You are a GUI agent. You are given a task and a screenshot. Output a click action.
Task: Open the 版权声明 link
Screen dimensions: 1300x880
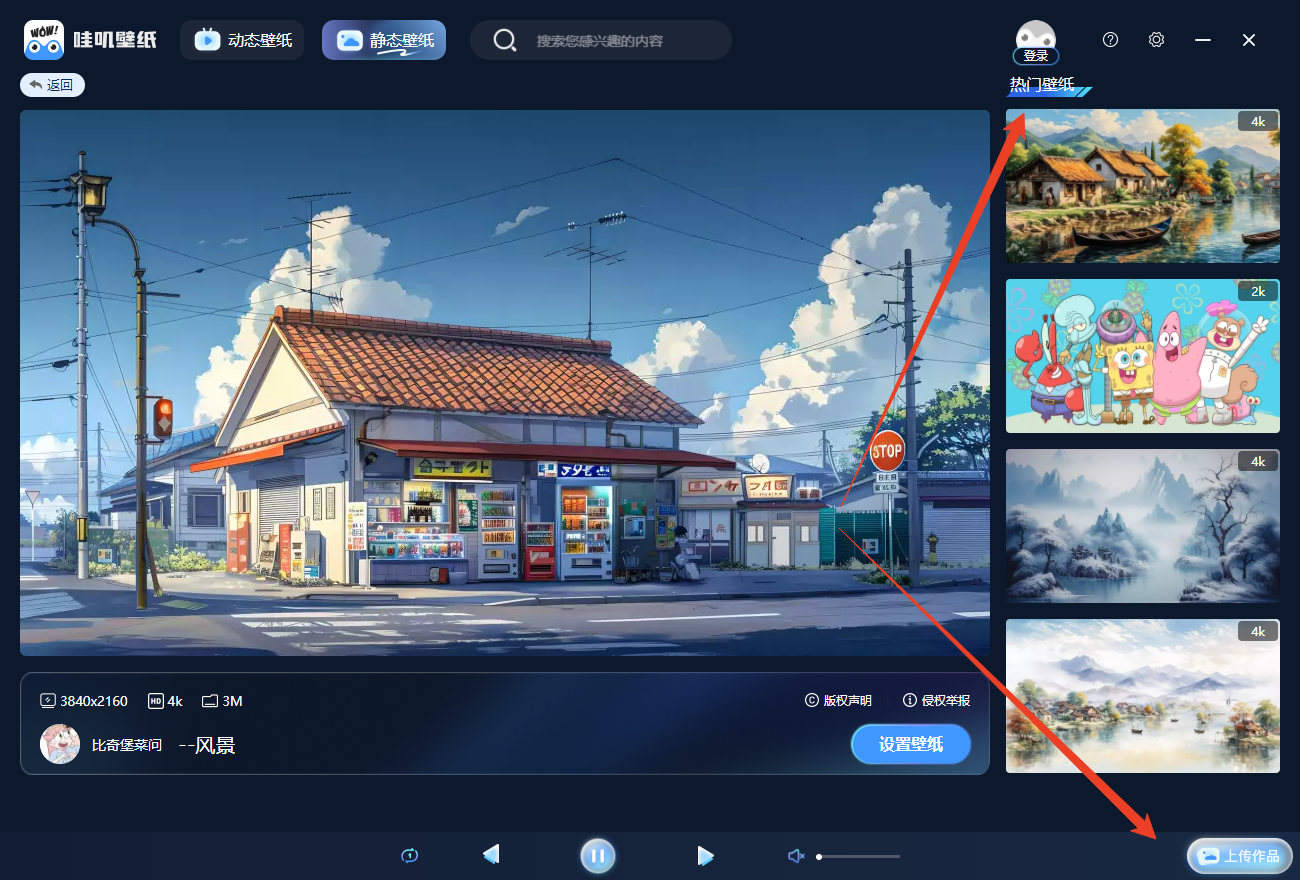click(x=839, y=701)
